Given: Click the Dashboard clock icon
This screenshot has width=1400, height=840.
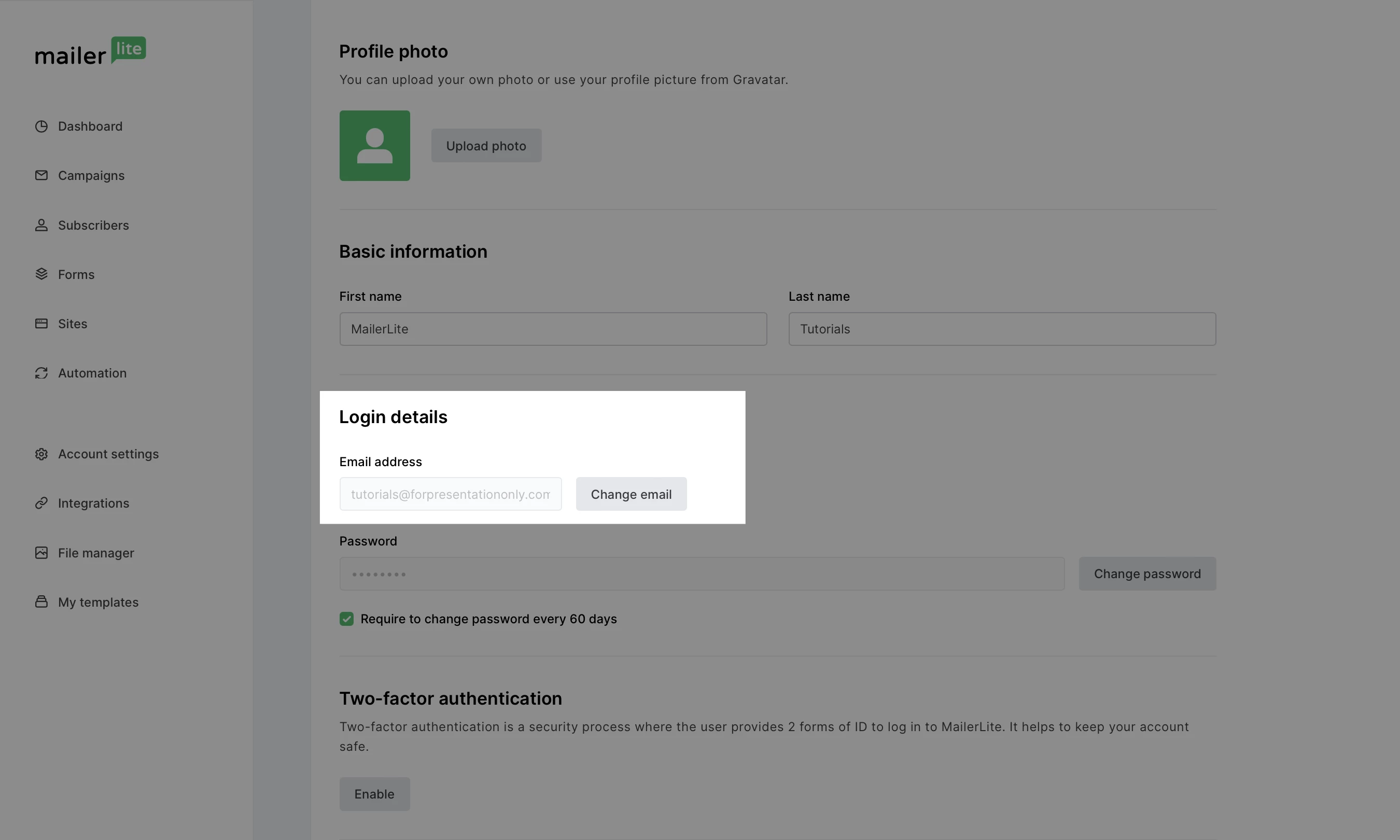Looking at the screenshot, I should [x=41, y=126].
